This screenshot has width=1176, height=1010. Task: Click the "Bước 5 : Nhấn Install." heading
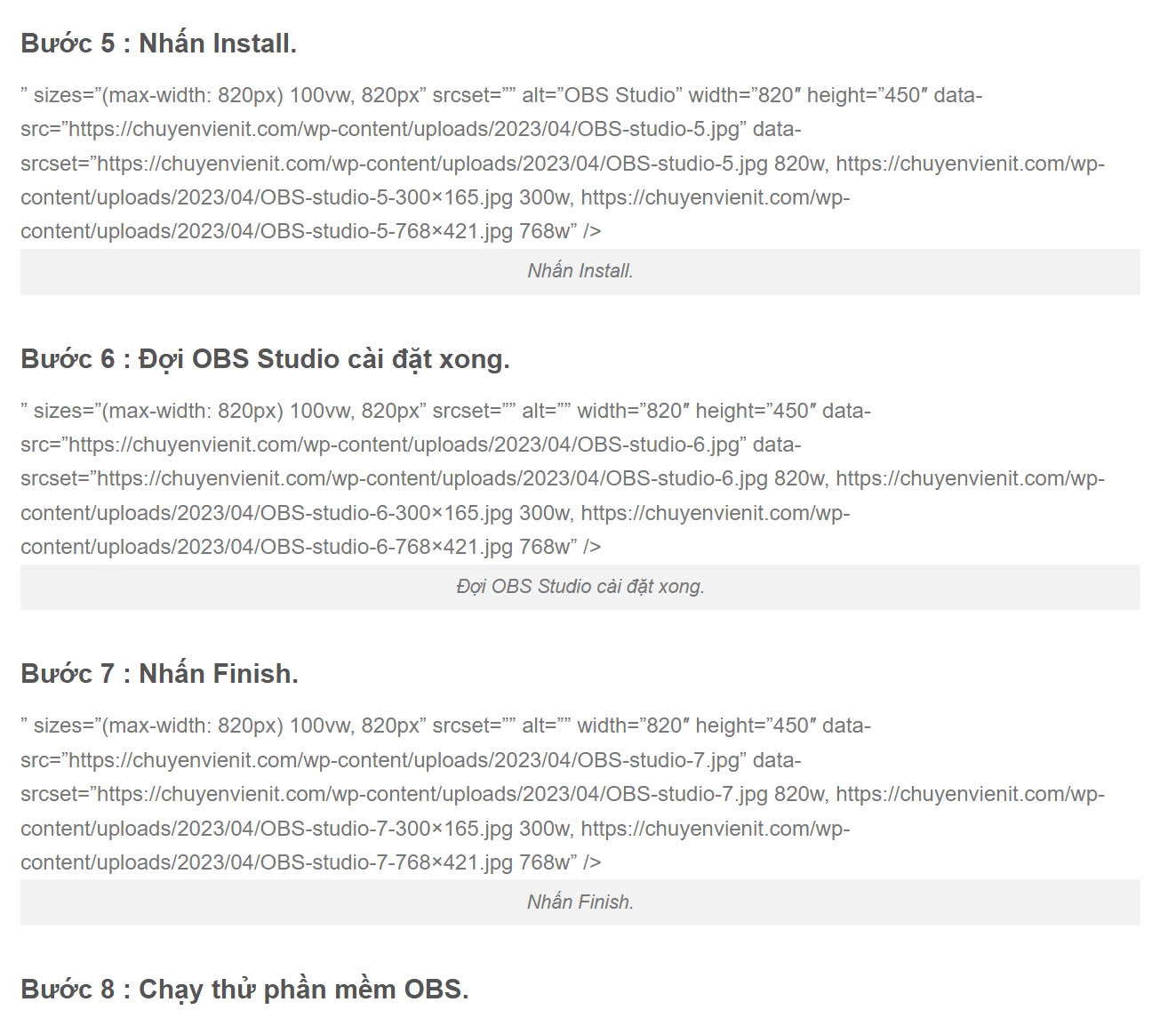tap(158, 44)
